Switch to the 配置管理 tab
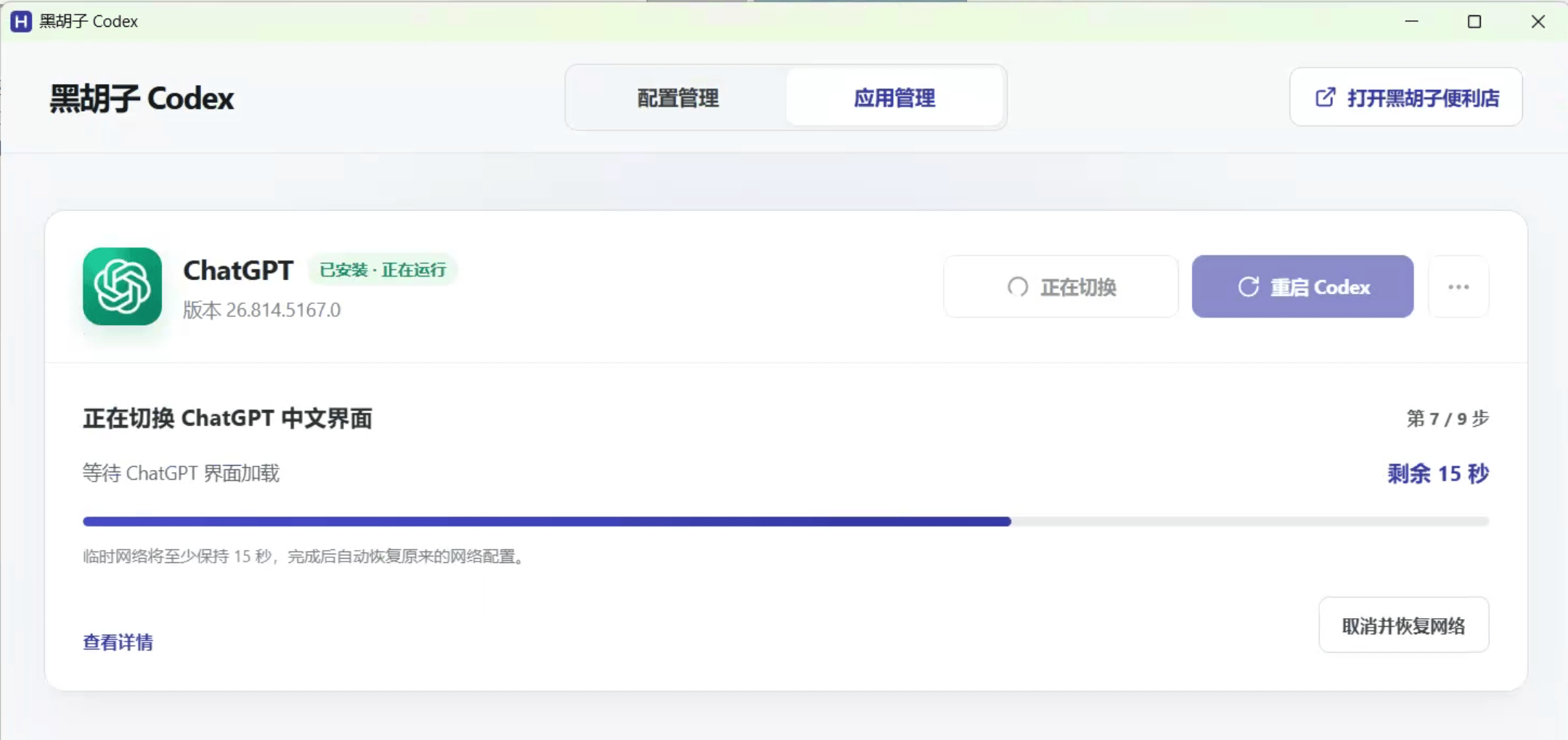Screen dimensions: 1568x740 tap(677, 98)
